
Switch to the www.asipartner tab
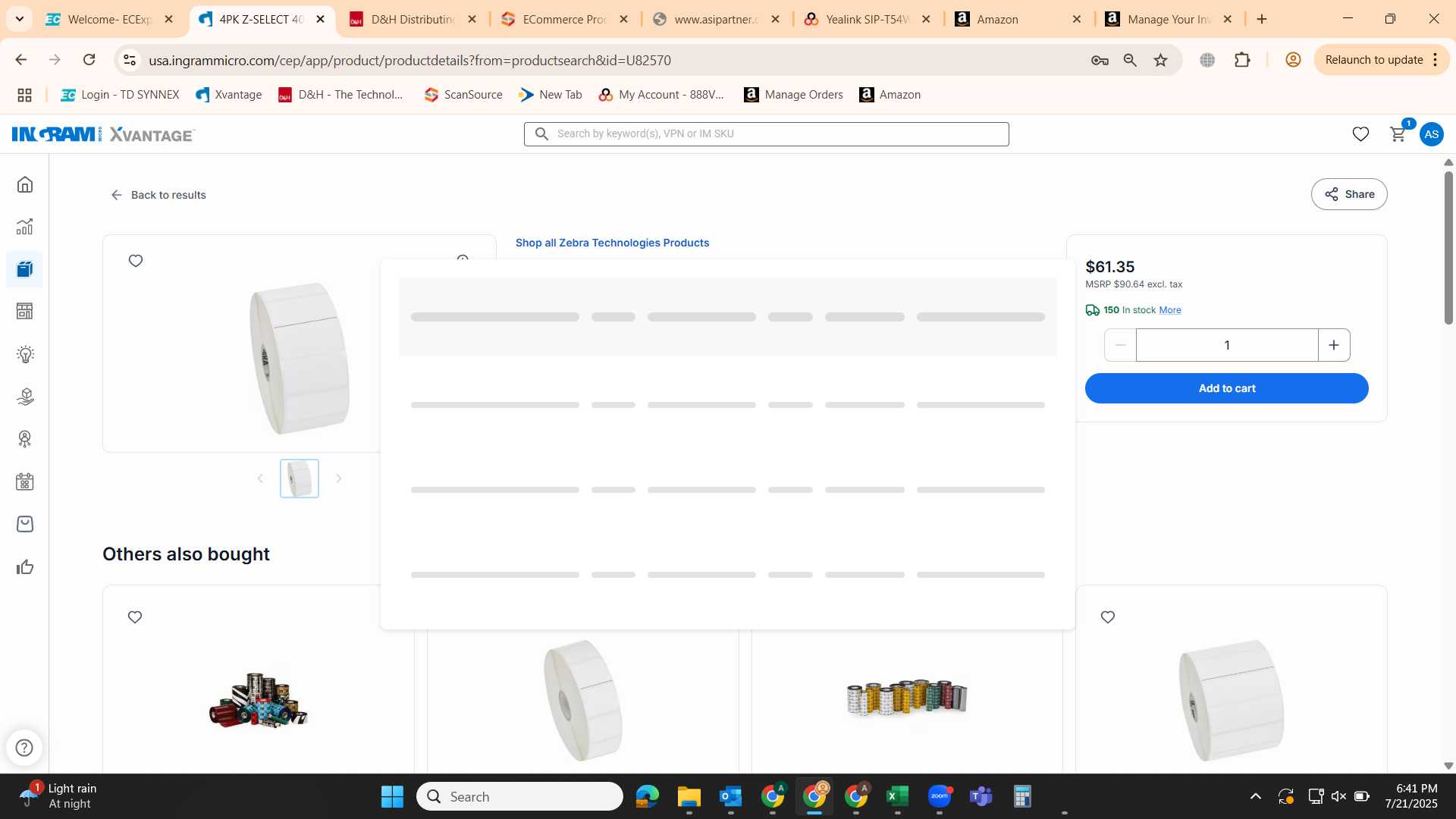point(716,20)
